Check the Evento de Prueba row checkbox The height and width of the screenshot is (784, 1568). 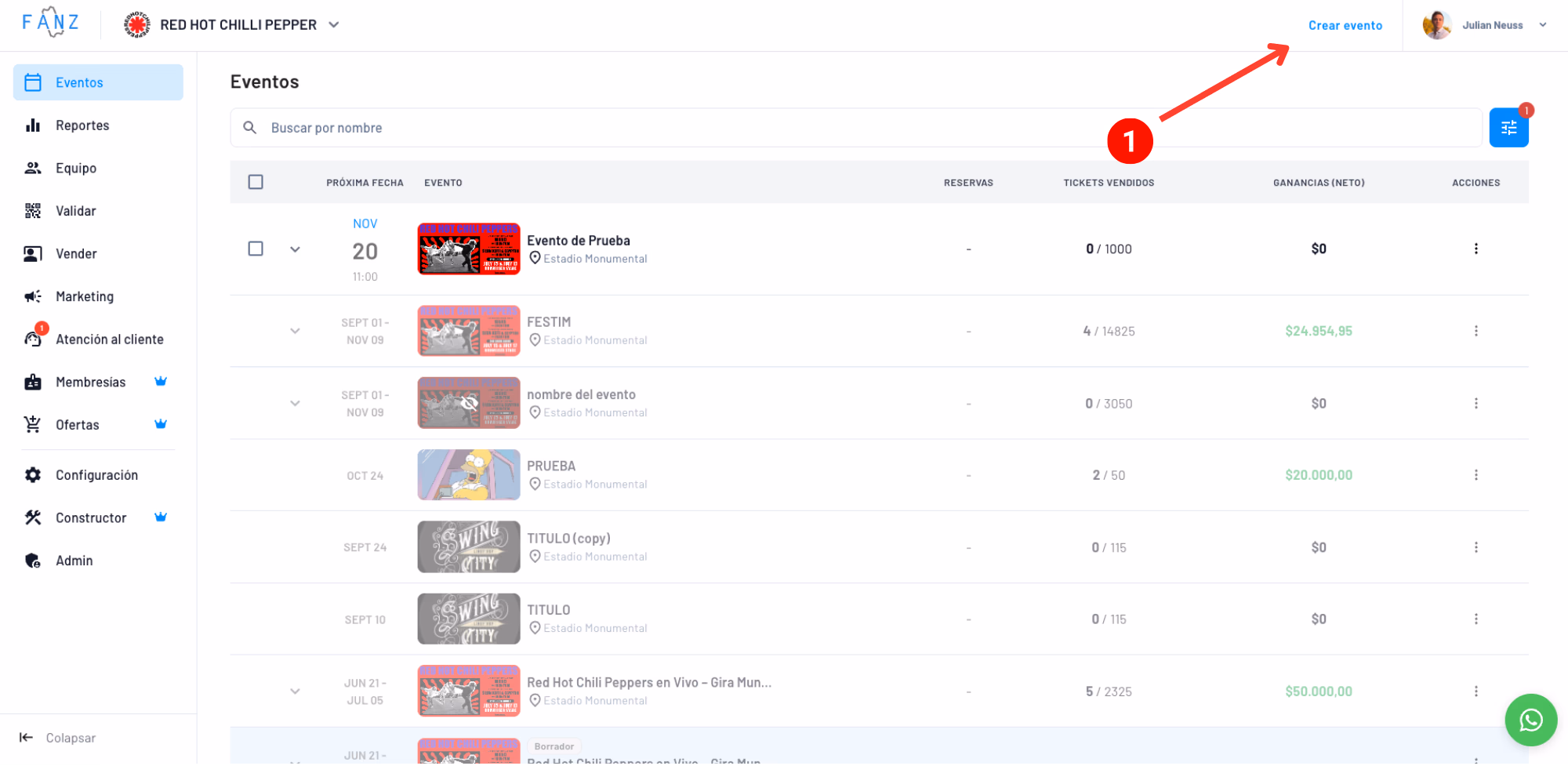point(256,249)
